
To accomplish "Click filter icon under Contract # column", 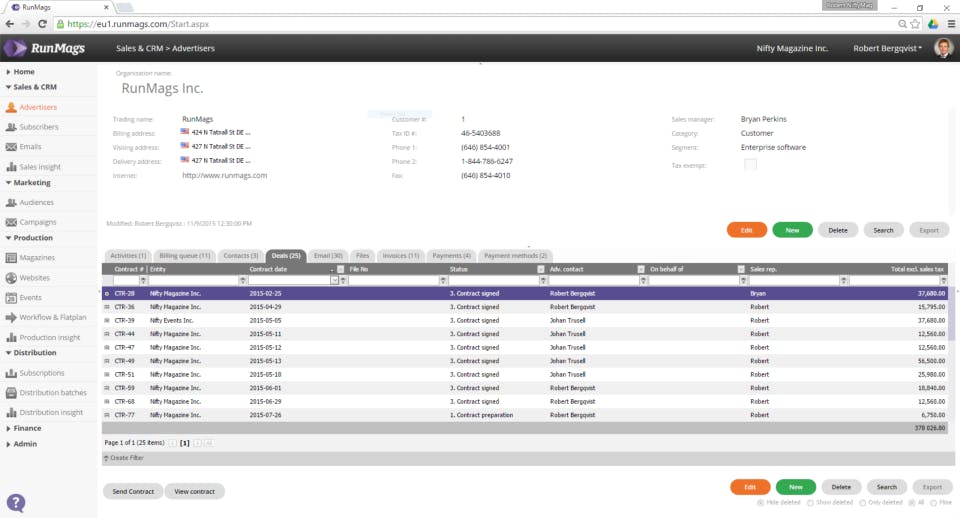I will (x=143, y=280).
